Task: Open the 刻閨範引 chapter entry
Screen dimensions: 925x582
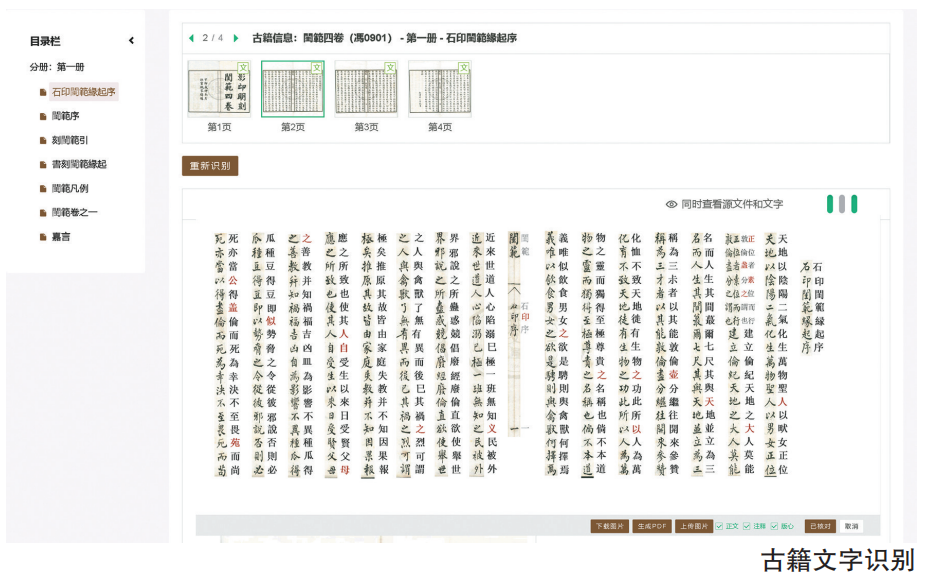Action: (70, 140)
